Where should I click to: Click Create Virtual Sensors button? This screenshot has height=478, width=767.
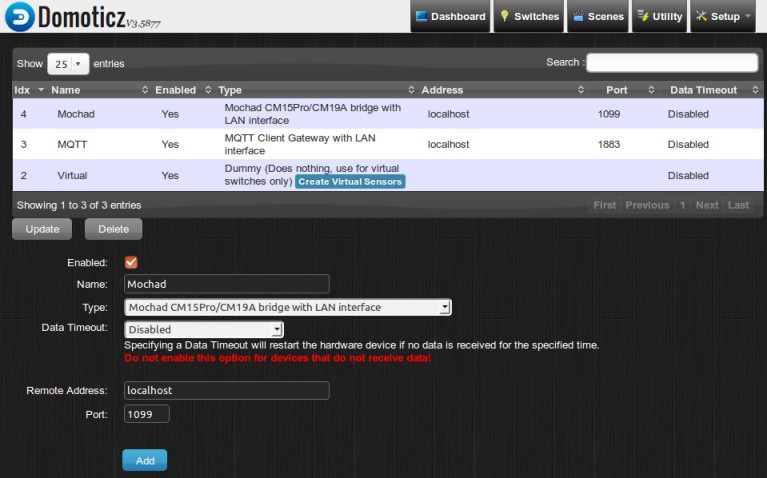(x=350, y=182)
